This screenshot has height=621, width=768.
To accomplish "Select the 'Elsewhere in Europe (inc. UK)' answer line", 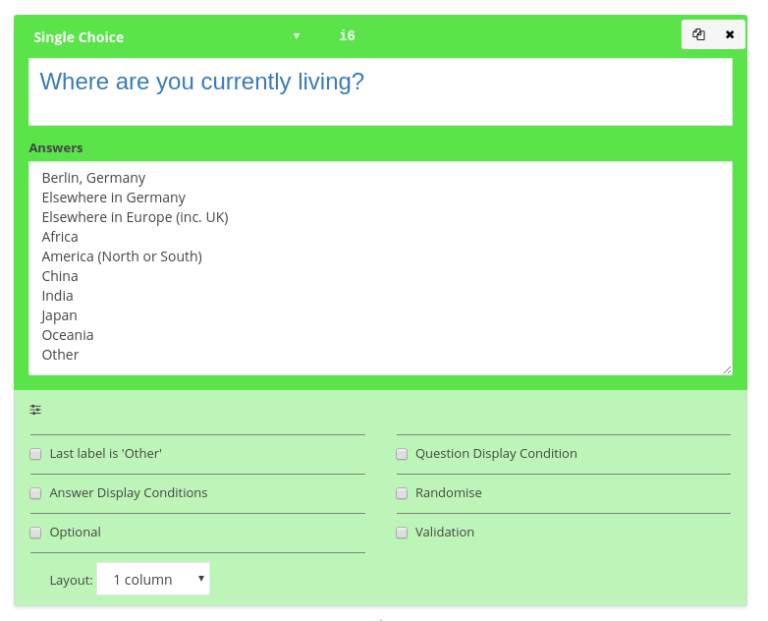I will click(x=135, y=217).
